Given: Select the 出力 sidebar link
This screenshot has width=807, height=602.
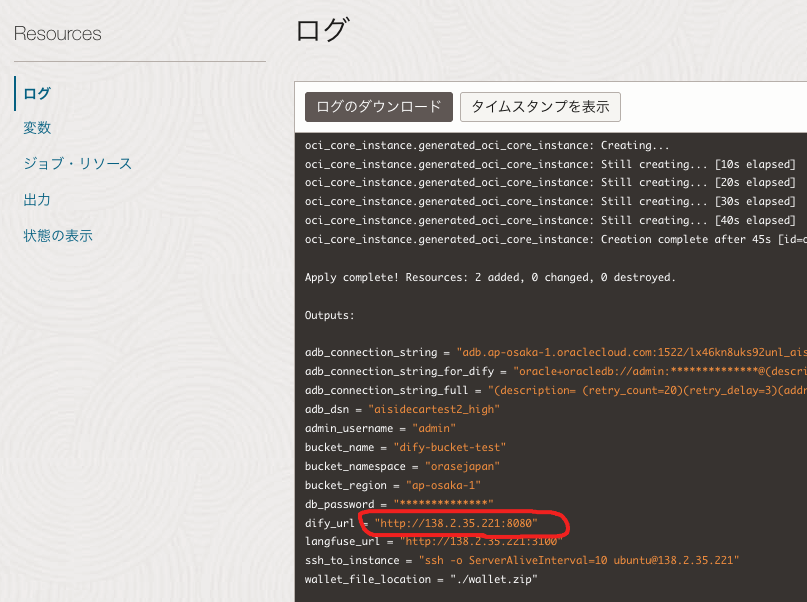Looking at the screenshot, I should 37,200.
